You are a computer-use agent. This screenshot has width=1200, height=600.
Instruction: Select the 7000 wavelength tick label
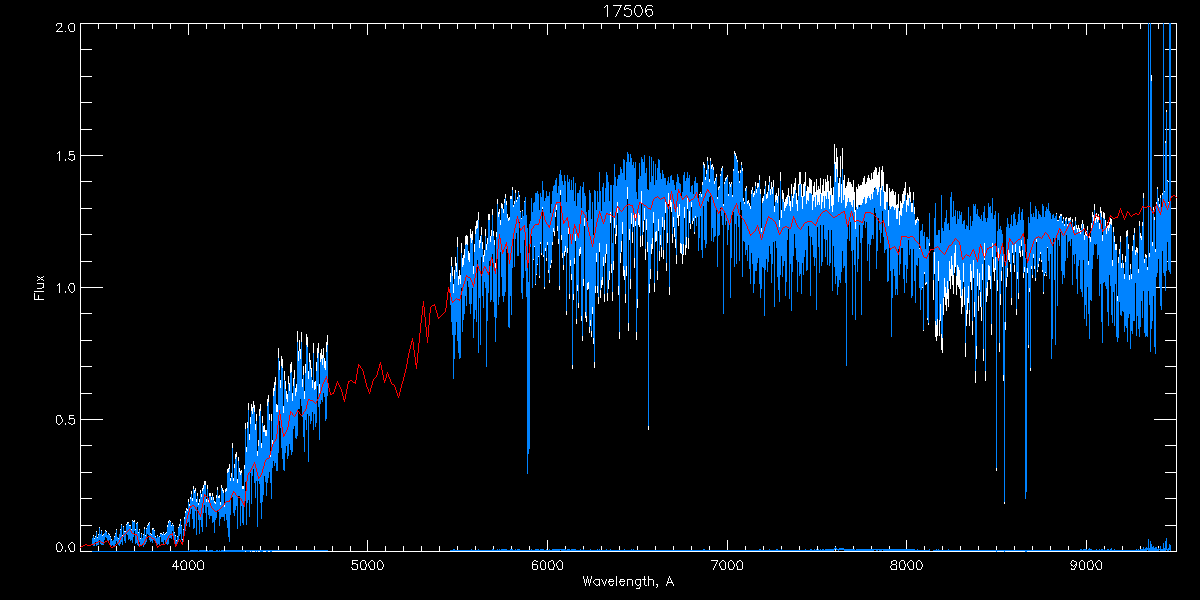(x=727, y=565)
